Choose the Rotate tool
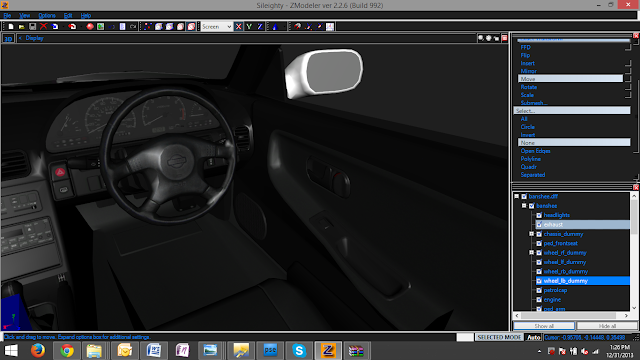The width and height of the screenshot is (640, 360). coord(529,87)
